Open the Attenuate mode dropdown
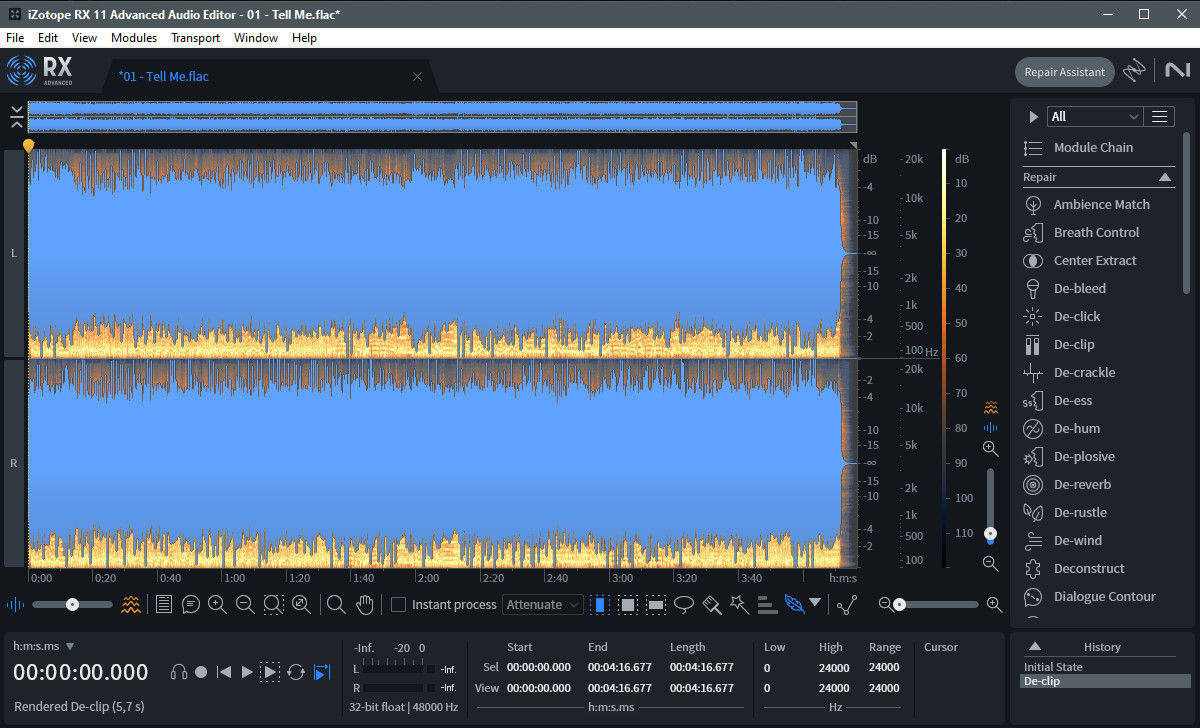The image size is (1200, 728). coord(543,604)
